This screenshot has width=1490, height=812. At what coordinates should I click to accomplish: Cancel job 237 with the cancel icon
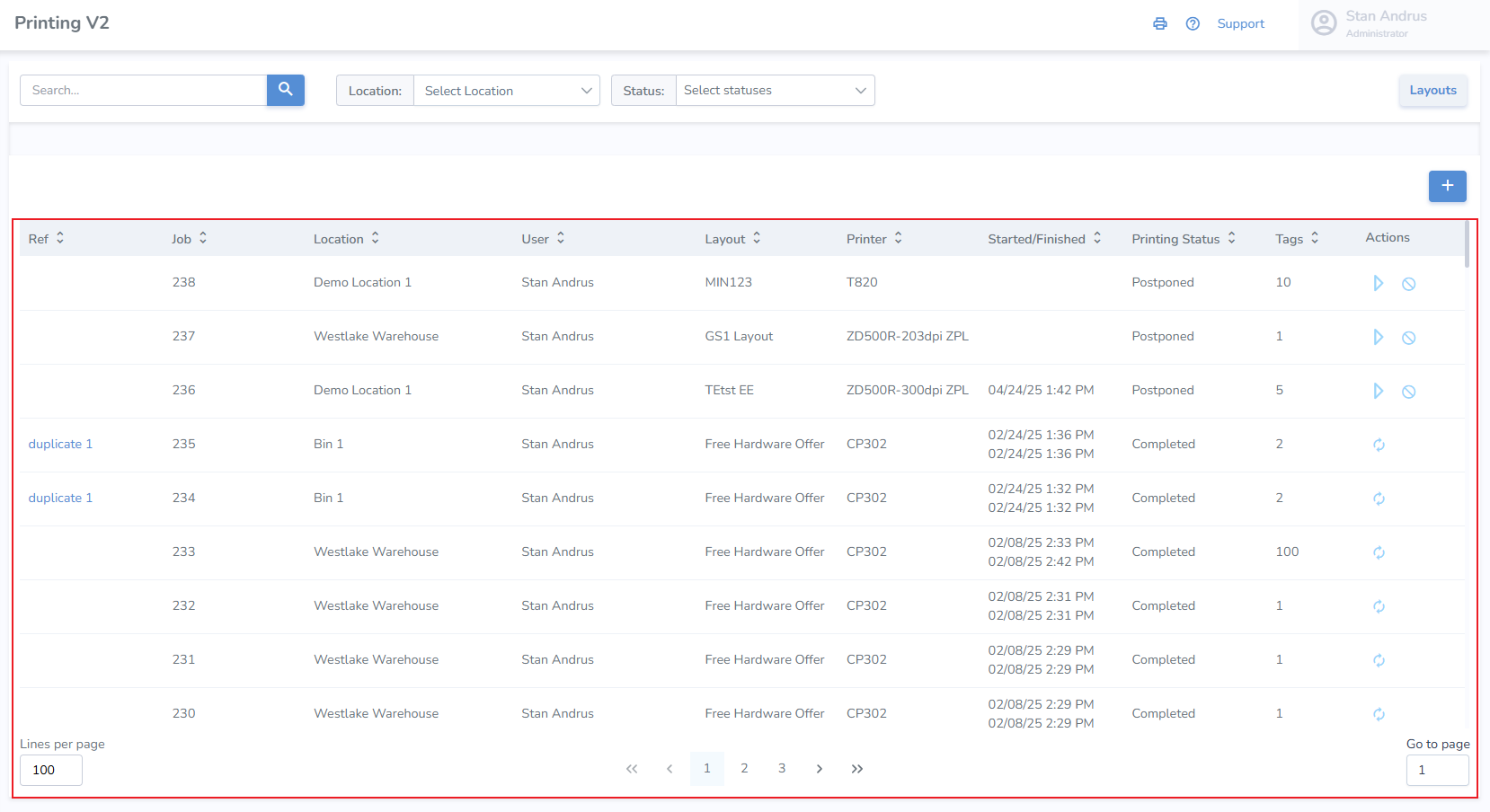click(x=1409, y=338)
